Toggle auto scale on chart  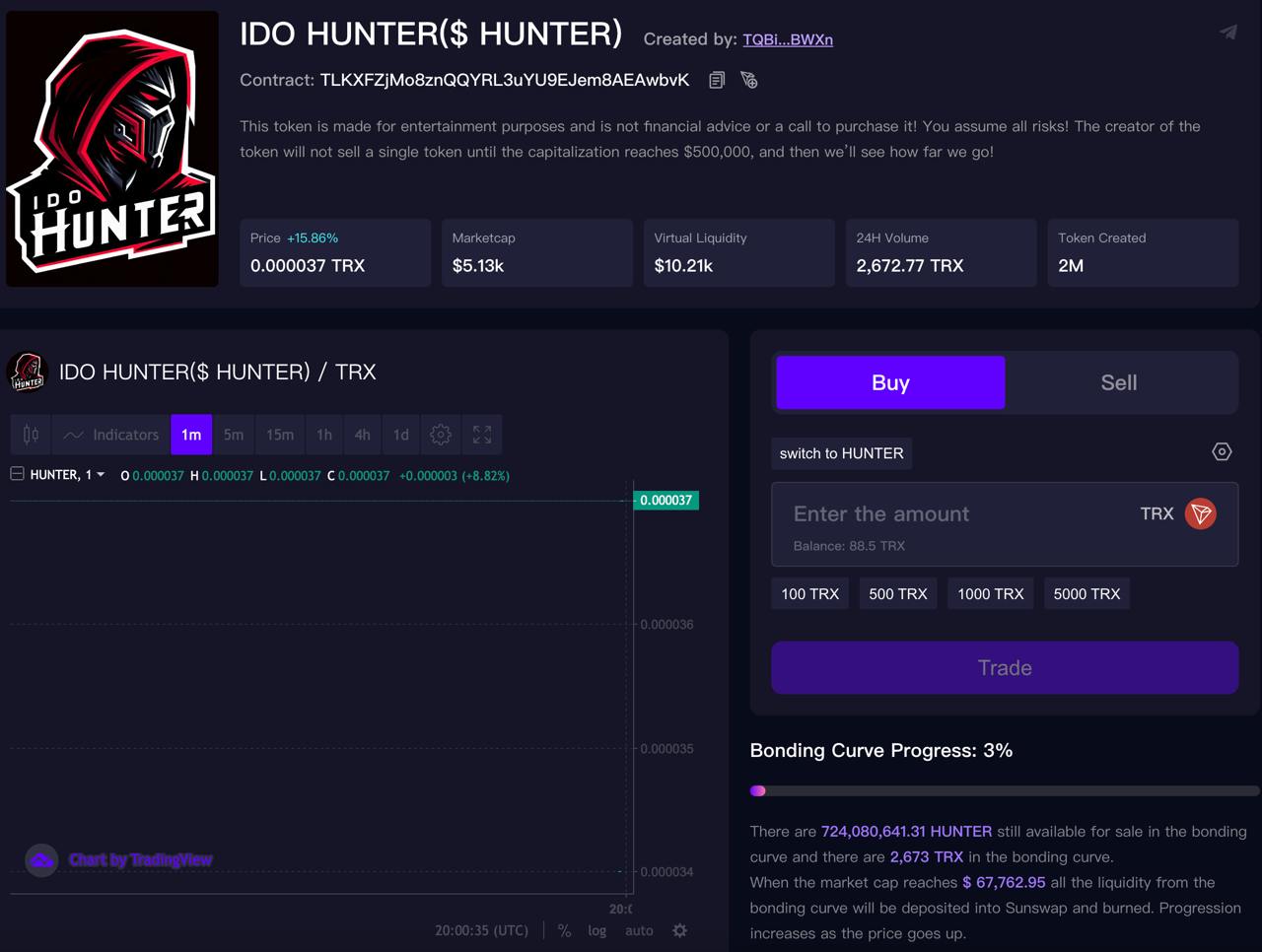pos(639,930)
